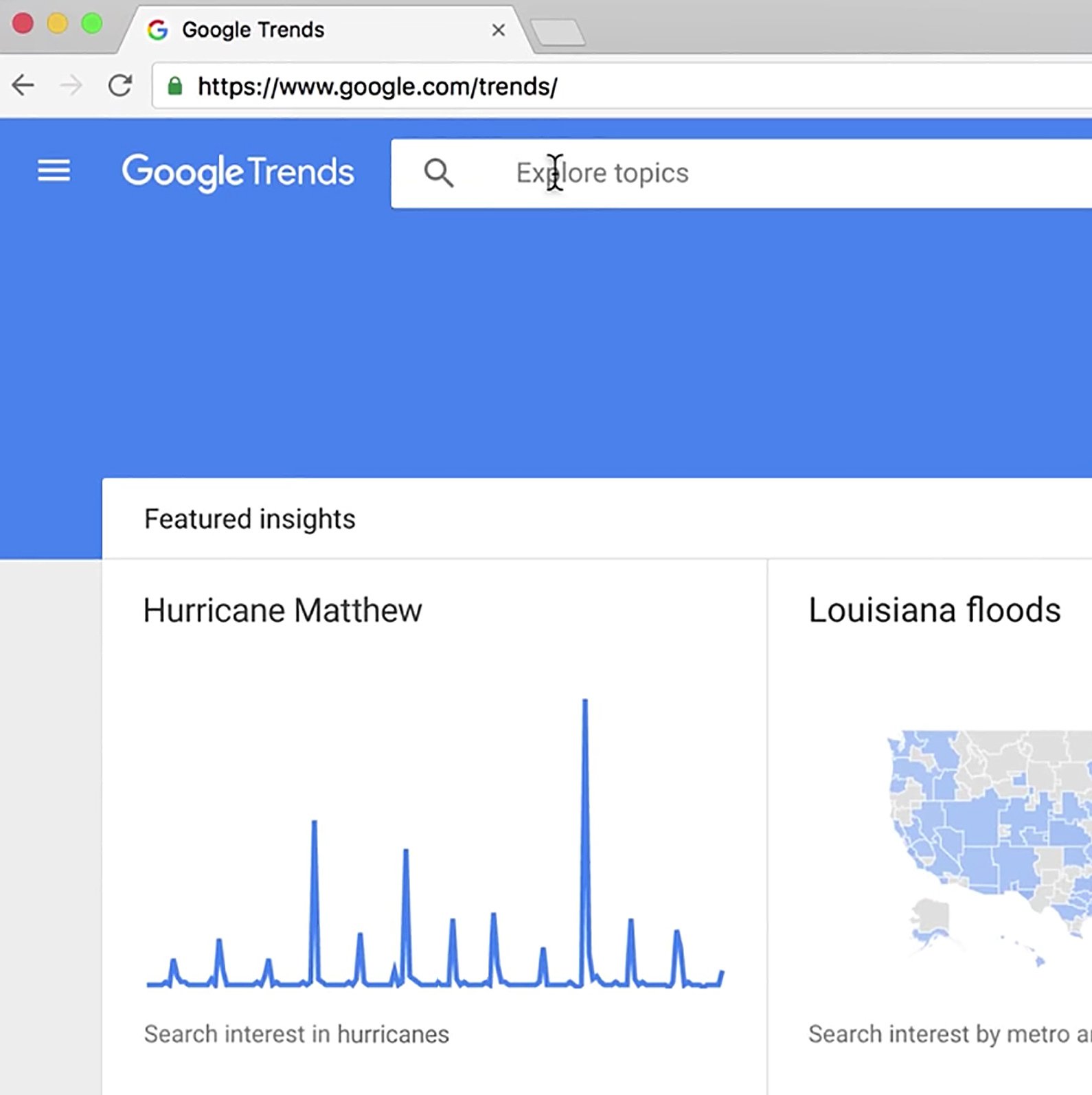The width and height of the screenshot is (1092, 1095).
Task: Click the Search interest in hurricanes caption
Action: coord(297,1034)
